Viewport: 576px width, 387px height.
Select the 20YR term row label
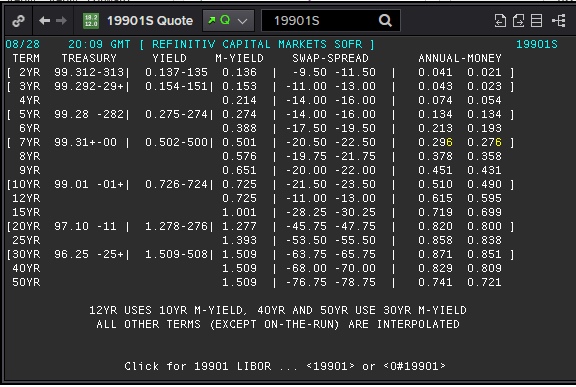(26, 226)
